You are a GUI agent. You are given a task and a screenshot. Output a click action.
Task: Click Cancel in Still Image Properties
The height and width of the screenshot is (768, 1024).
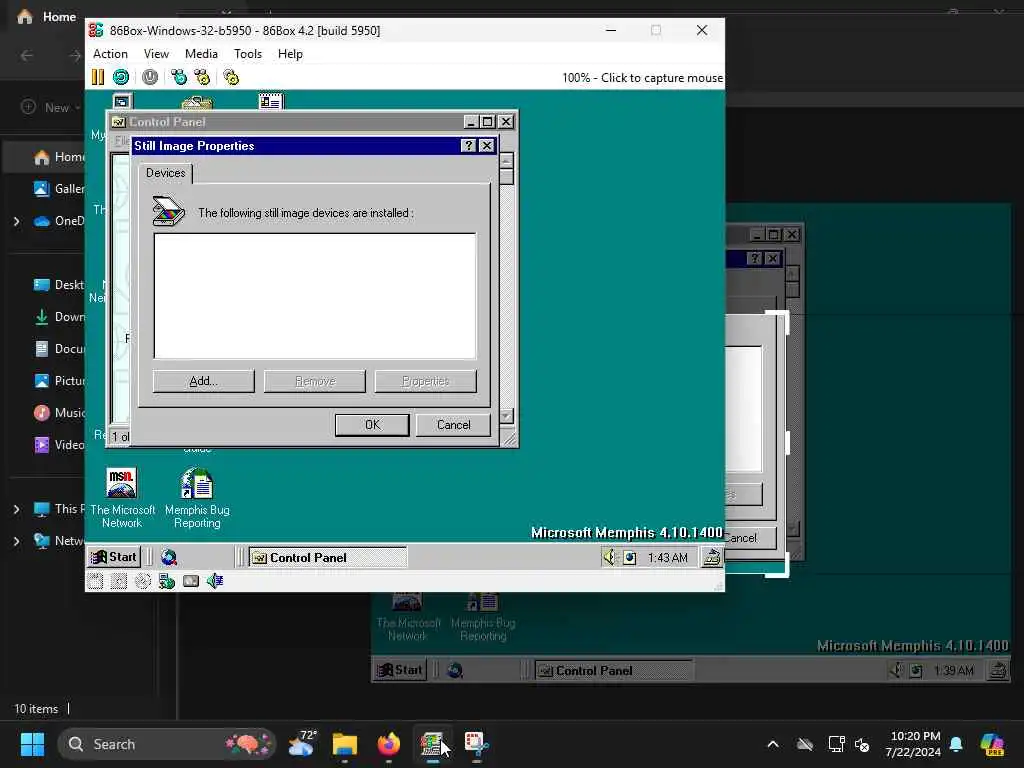click(453, 425)
